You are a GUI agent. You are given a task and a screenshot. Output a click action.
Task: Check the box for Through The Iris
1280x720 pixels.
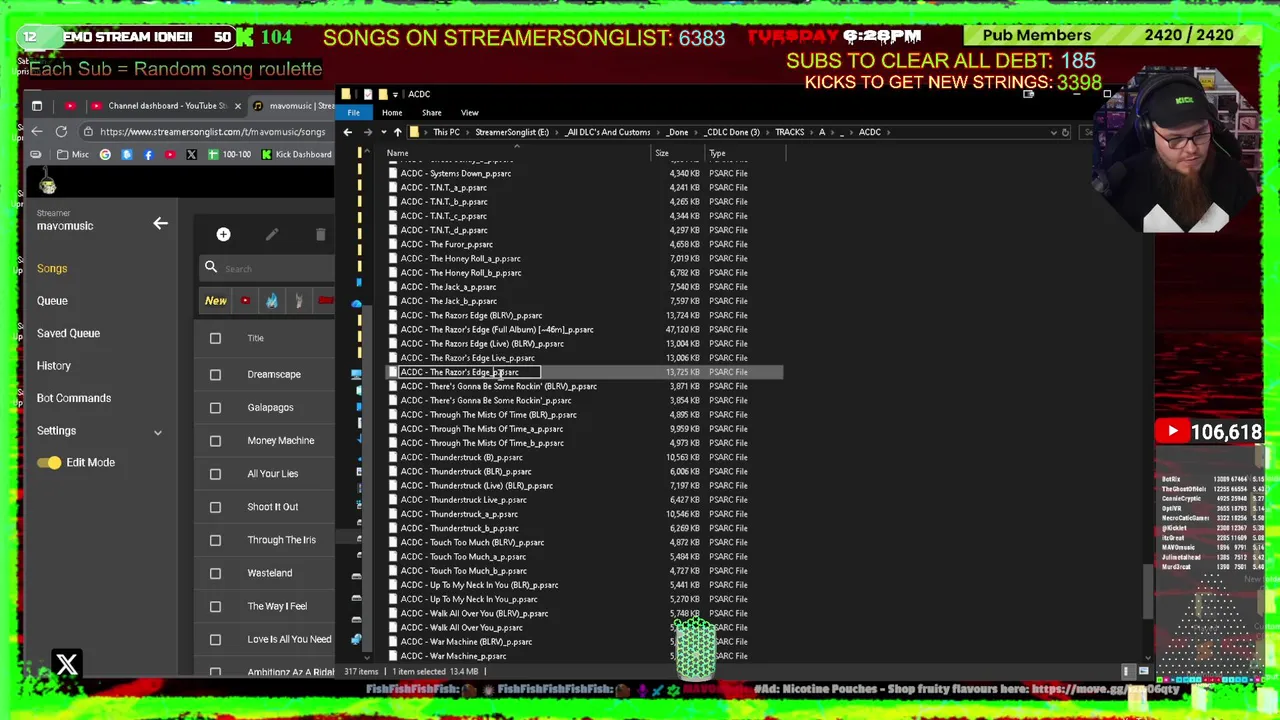click(x=215, y=540)
